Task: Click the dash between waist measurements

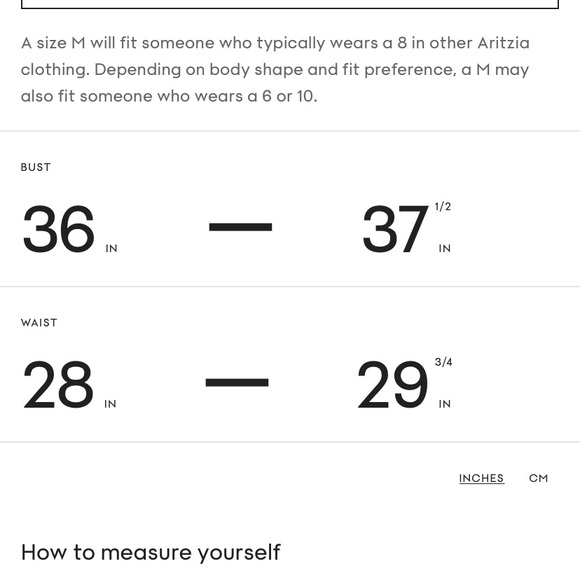Action: tap(237, 382)
